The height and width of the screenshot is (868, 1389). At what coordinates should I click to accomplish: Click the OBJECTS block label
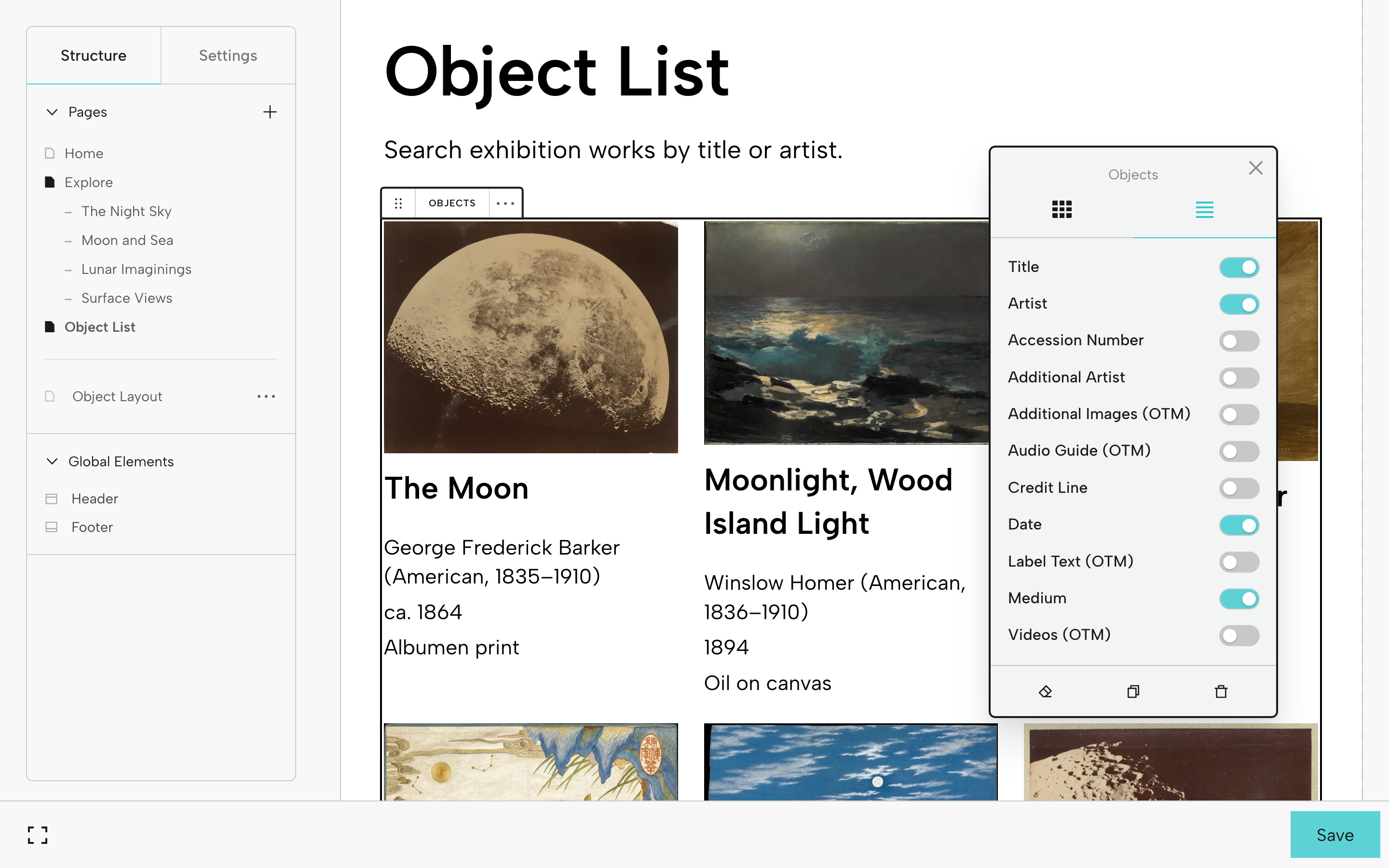pos(452,203)
